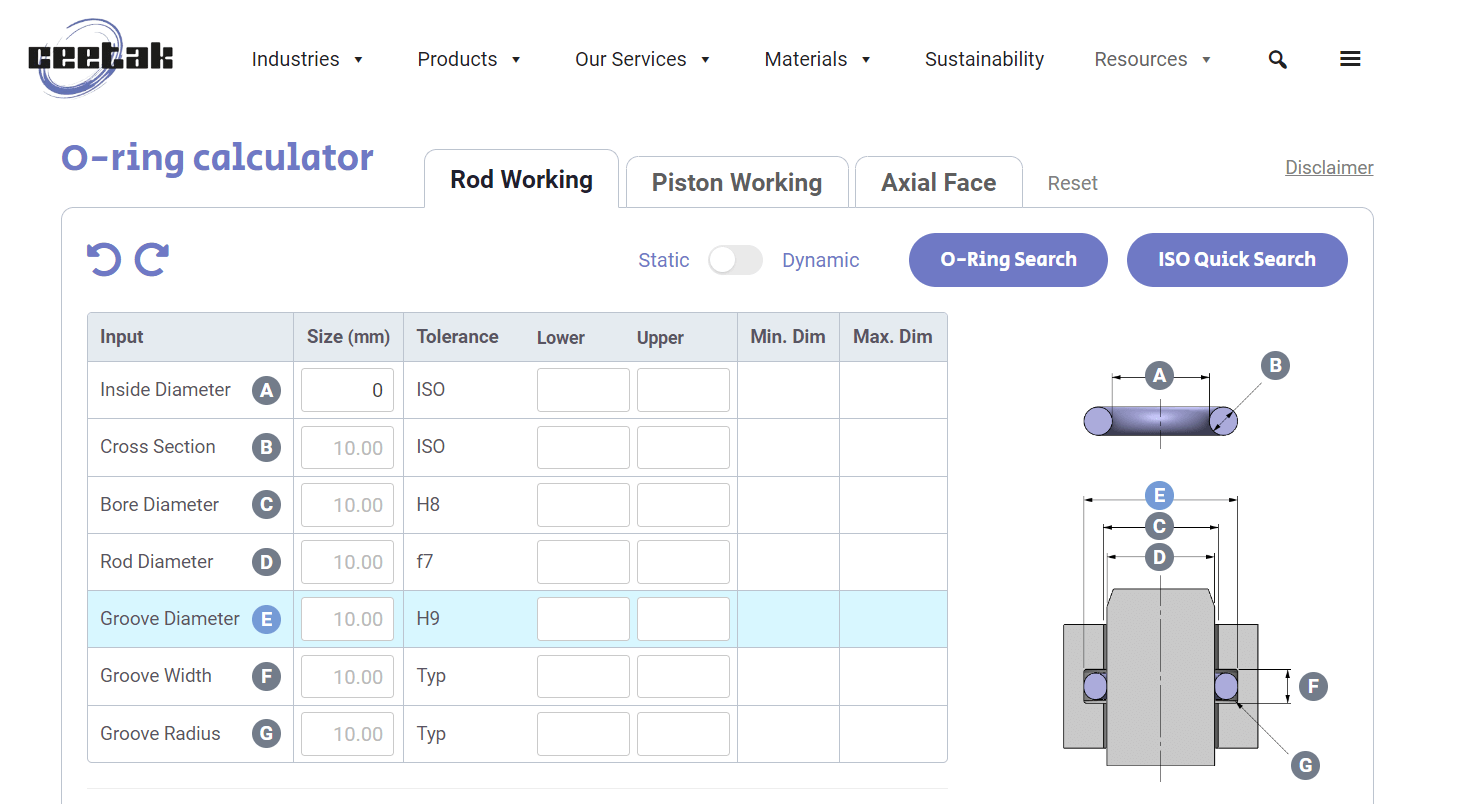Click the E badge beside Groove Diameter

pos(266,619)
